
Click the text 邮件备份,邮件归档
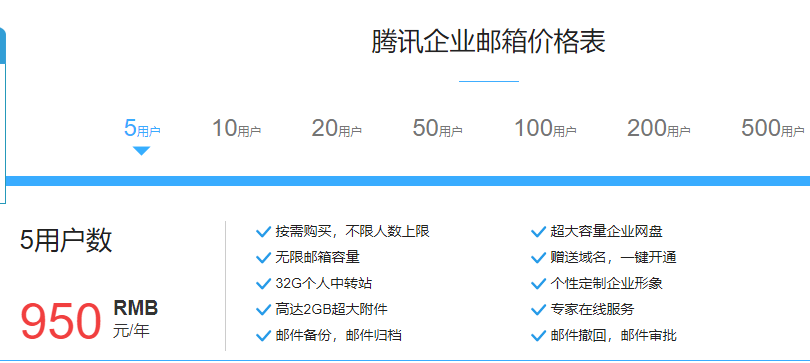338,336
